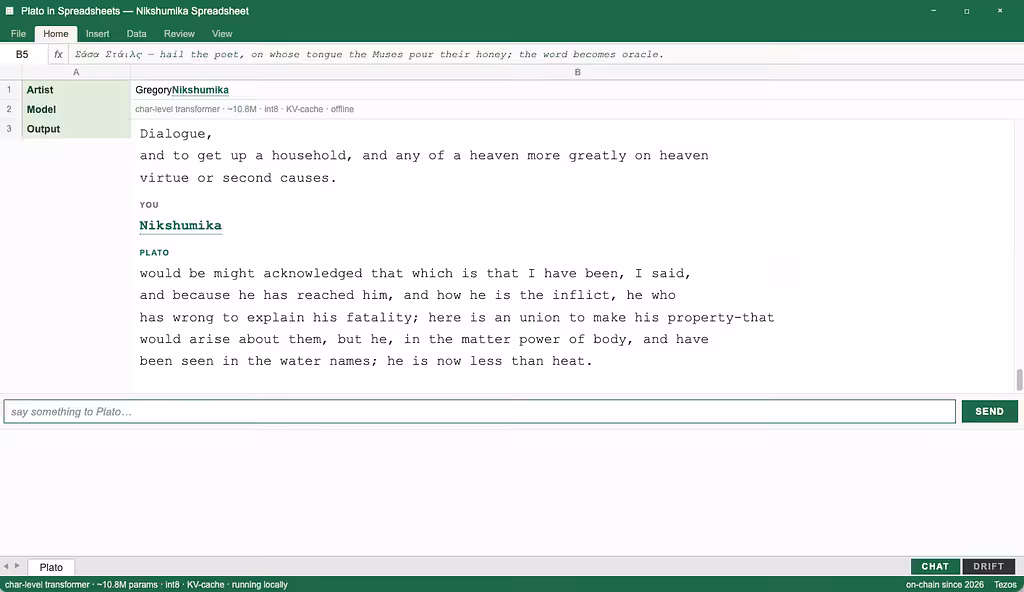Click the fx function icon

tap(58, 54)
